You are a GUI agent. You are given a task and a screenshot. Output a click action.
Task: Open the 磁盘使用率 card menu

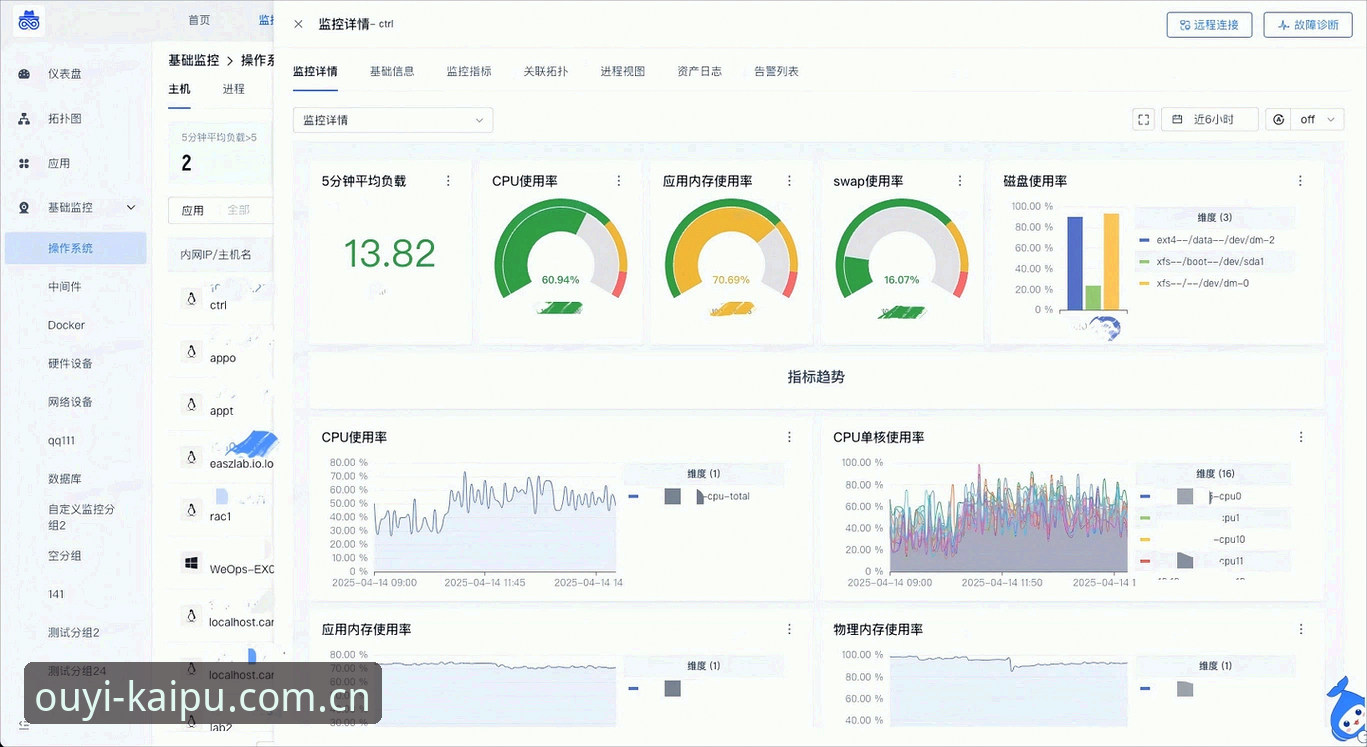click(1300, 181)
